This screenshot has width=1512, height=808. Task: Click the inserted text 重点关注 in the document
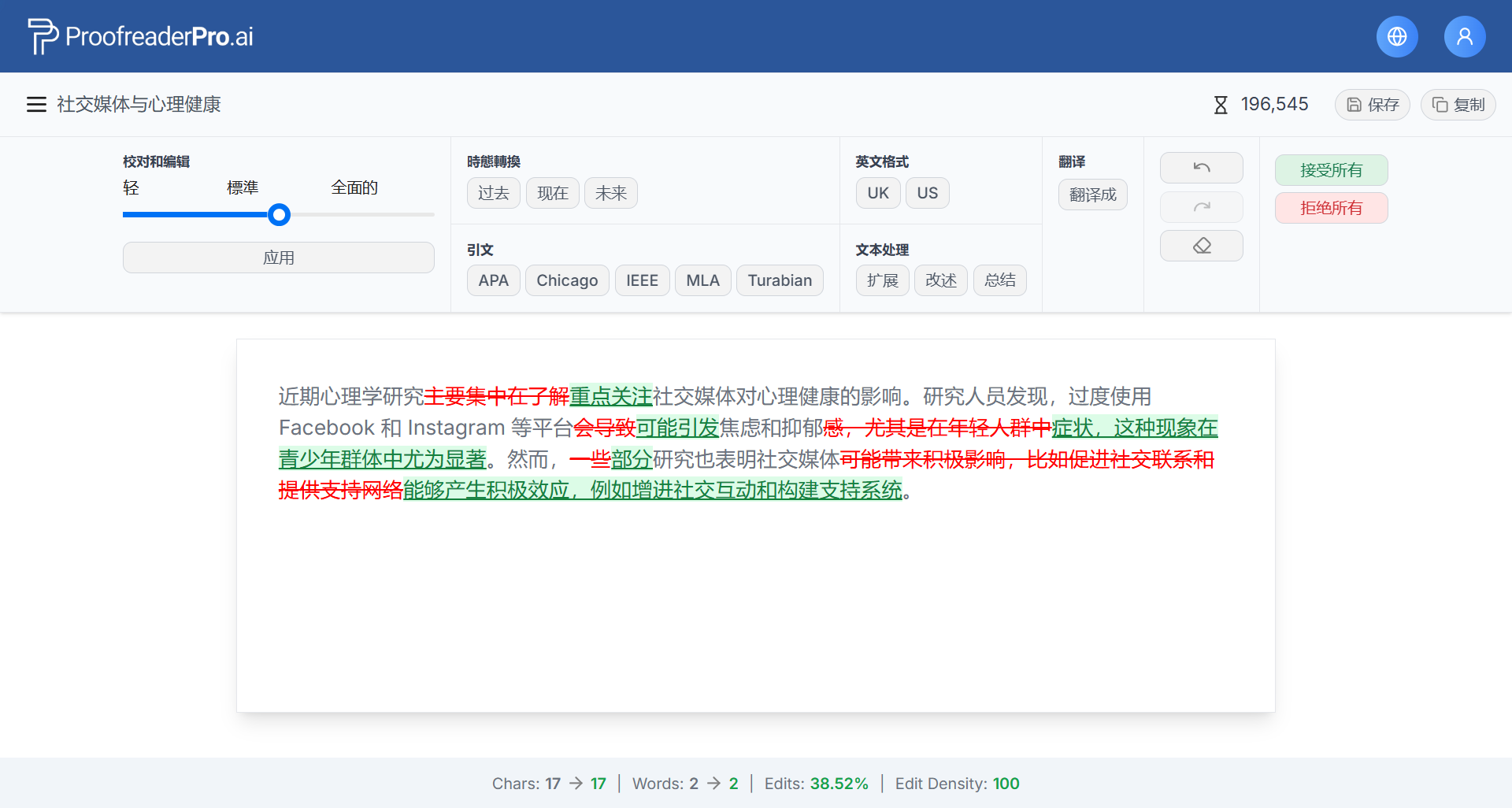pyautogui.click(x=610, y=396)
